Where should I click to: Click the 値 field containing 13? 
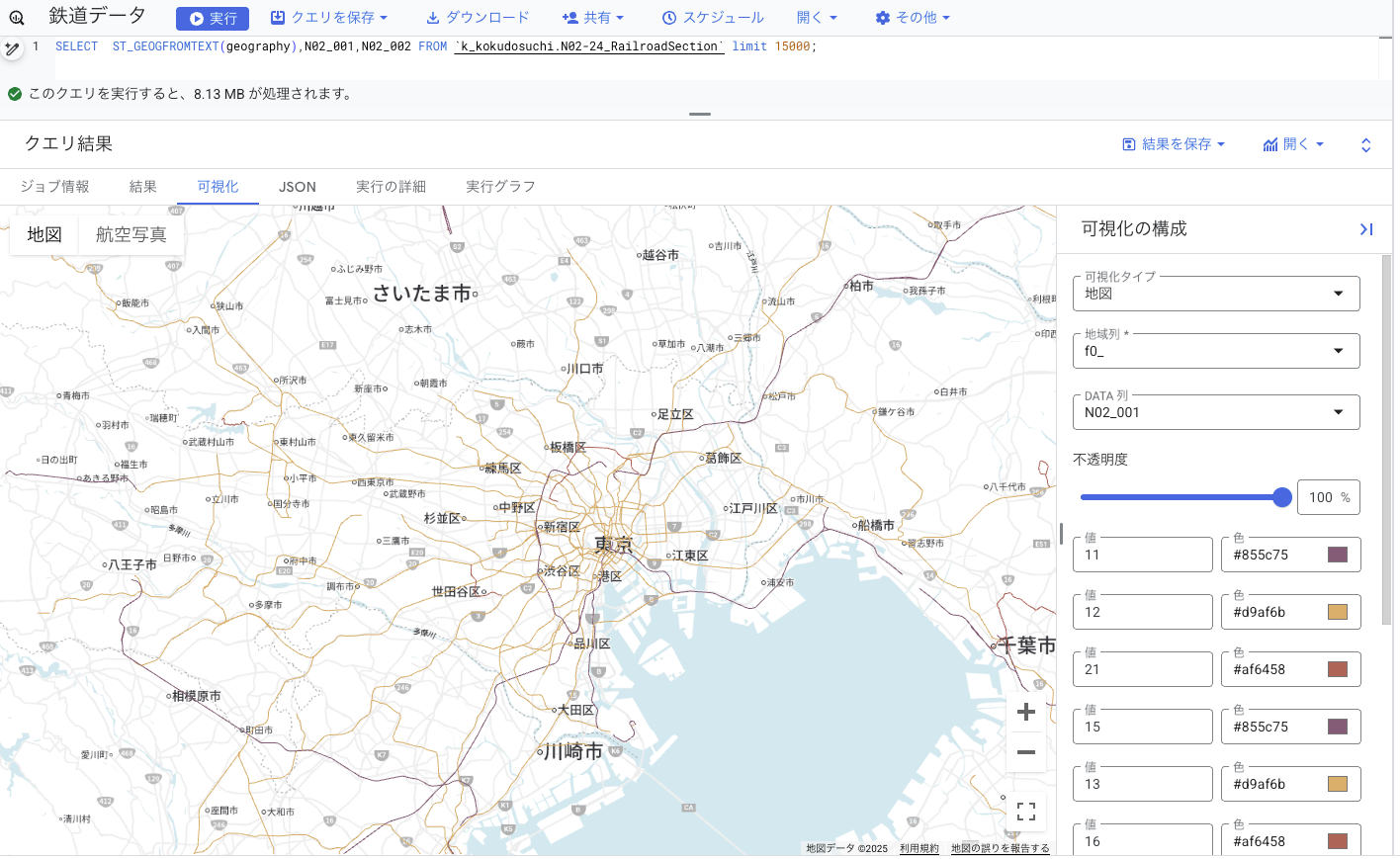click(1142, 784)
